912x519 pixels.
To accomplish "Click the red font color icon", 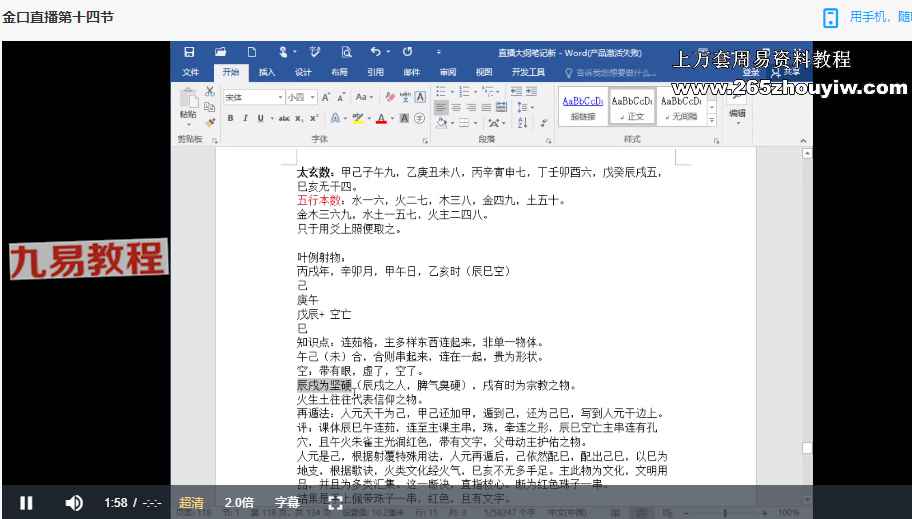I will [380, 118].
